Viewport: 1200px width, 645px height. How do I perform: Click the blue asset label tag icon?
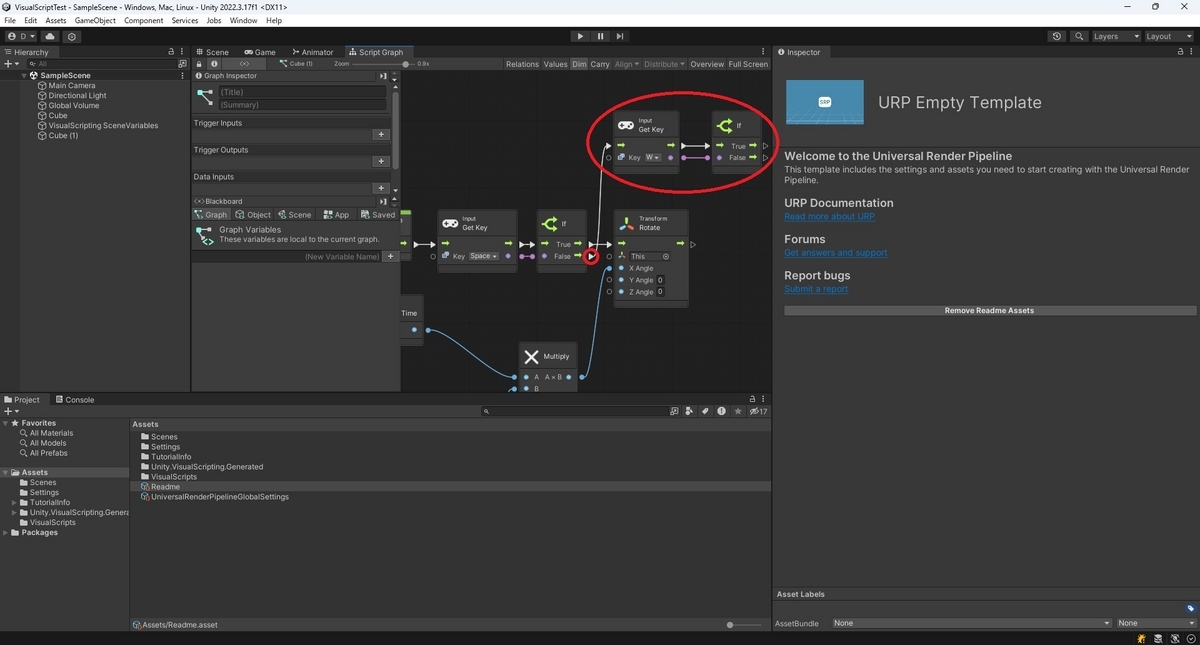click(x=1191, y=608)
